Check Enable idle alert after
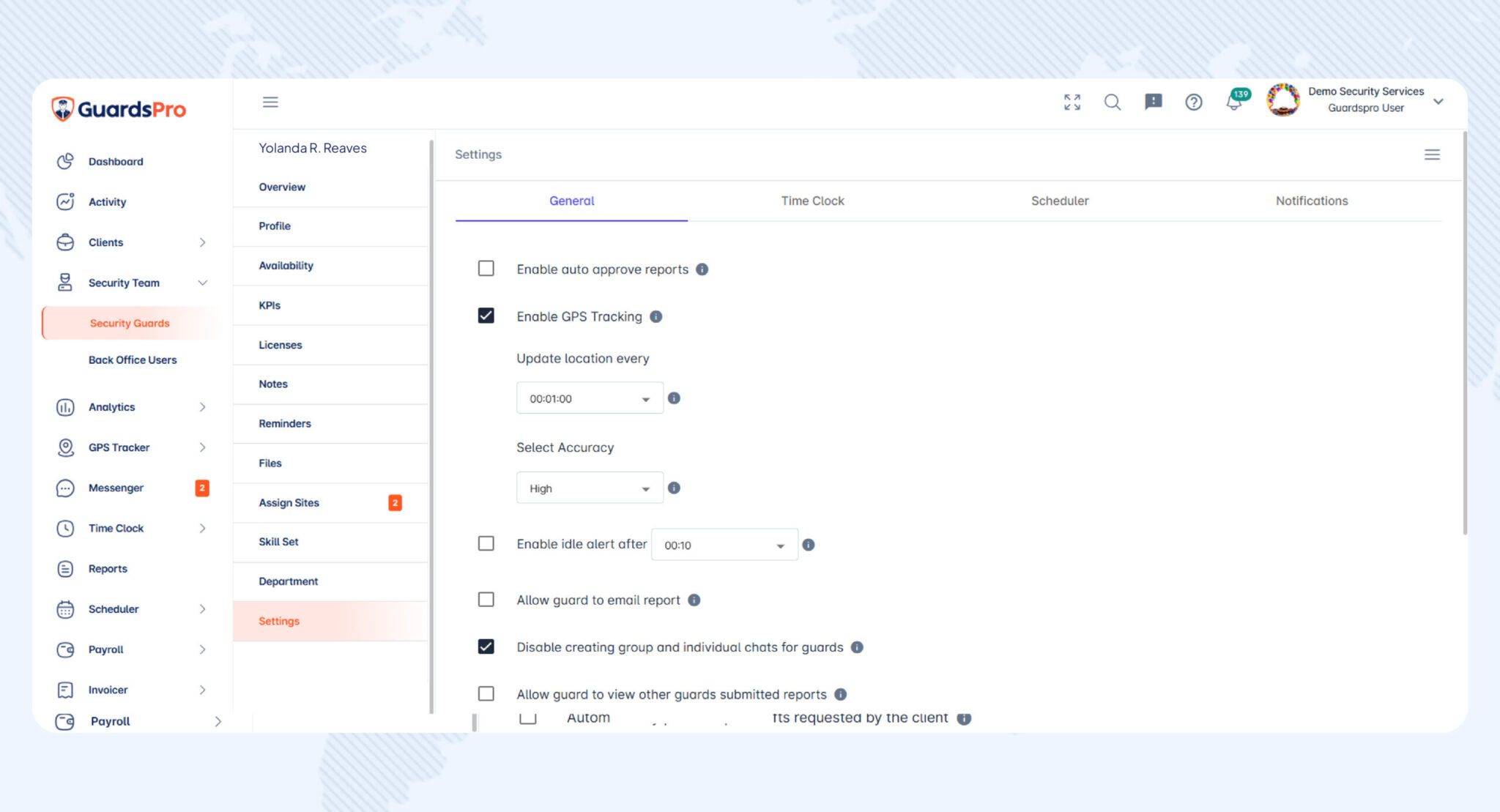 click(x=486, y=543)
